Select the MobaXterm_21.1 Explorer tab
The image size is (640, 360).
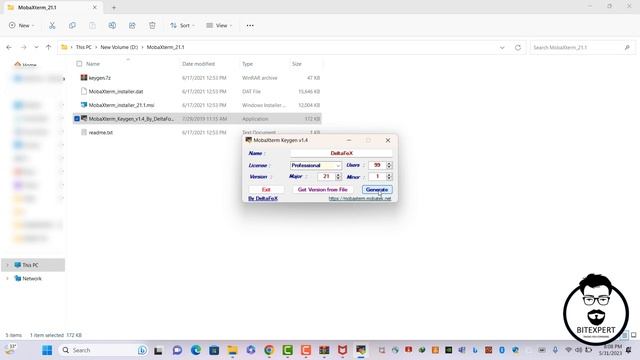coord(52,7)
